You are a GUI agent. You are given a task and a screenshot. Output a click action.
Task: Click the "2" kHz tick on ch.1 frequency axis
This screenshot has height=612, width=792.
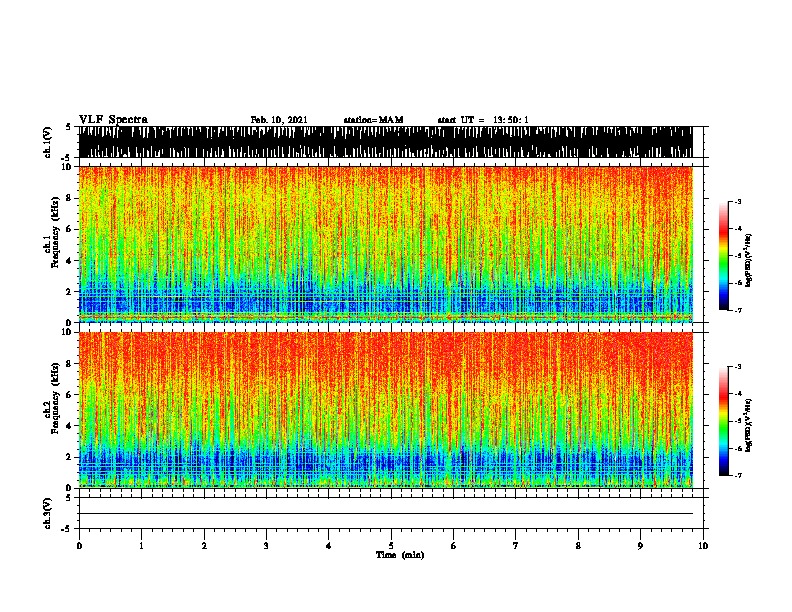pyautogui.click(x=70, y=291)
